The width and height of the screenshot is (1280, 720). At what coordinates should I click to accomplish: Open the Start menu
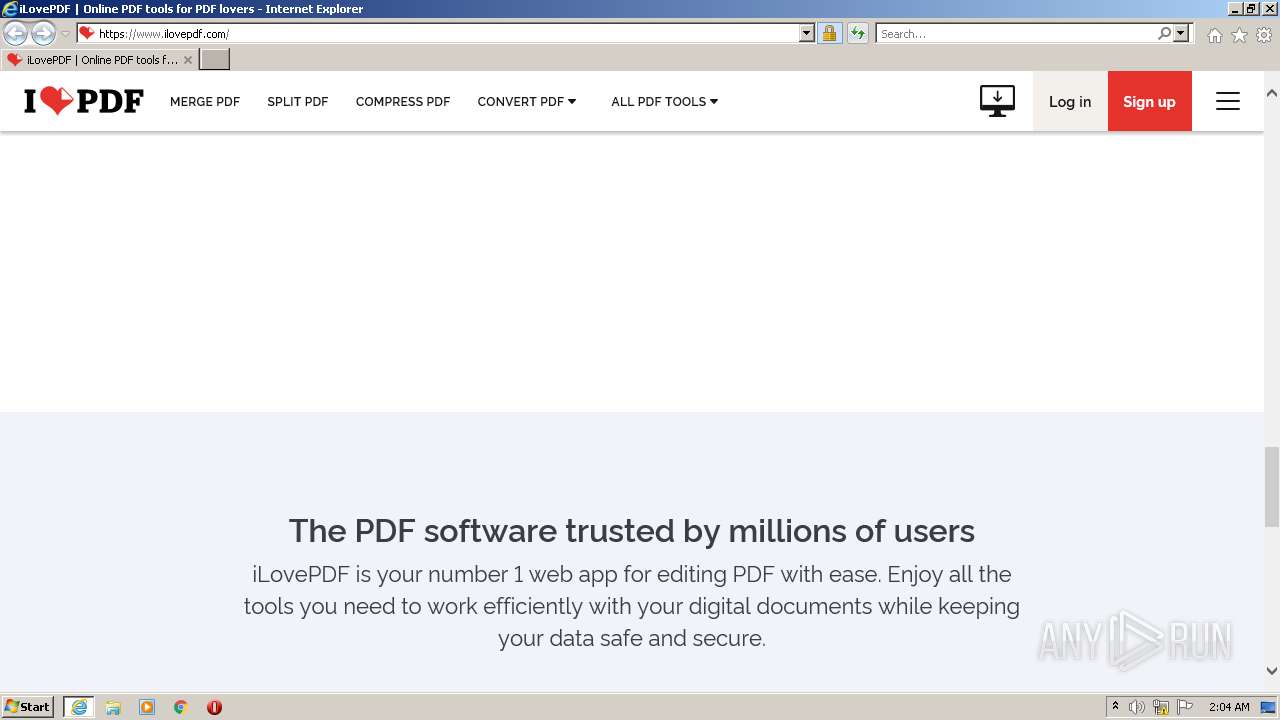pyautogui.click(x=28, y=707)
